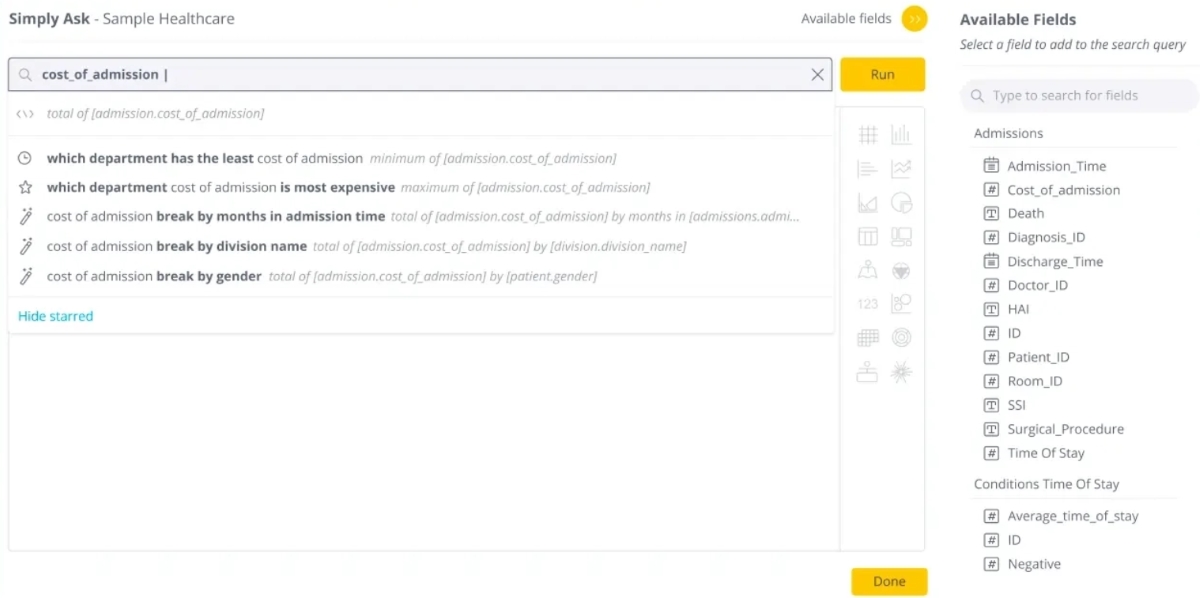
Task: Star the suggestion 'which department has the least cost of admission'
Action: click(24, 158)
